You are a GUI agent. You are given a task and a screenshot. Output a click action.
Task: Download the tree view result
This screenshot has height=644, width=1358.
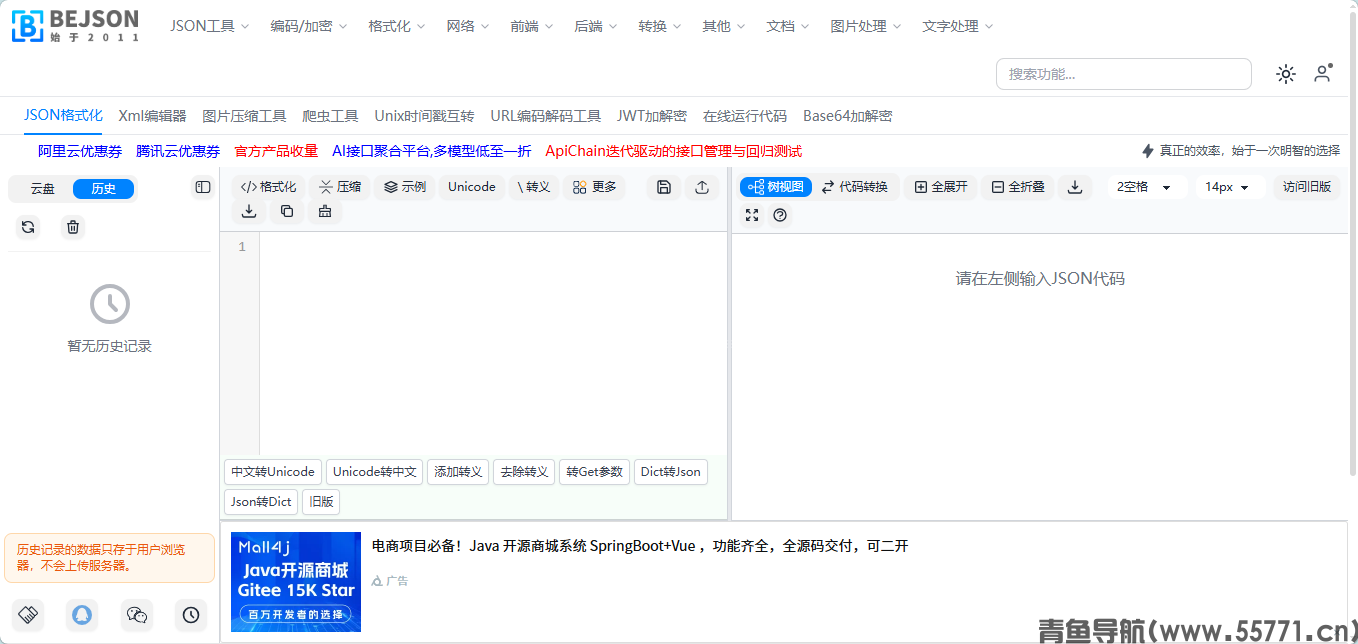click(x=1075, y=187)
